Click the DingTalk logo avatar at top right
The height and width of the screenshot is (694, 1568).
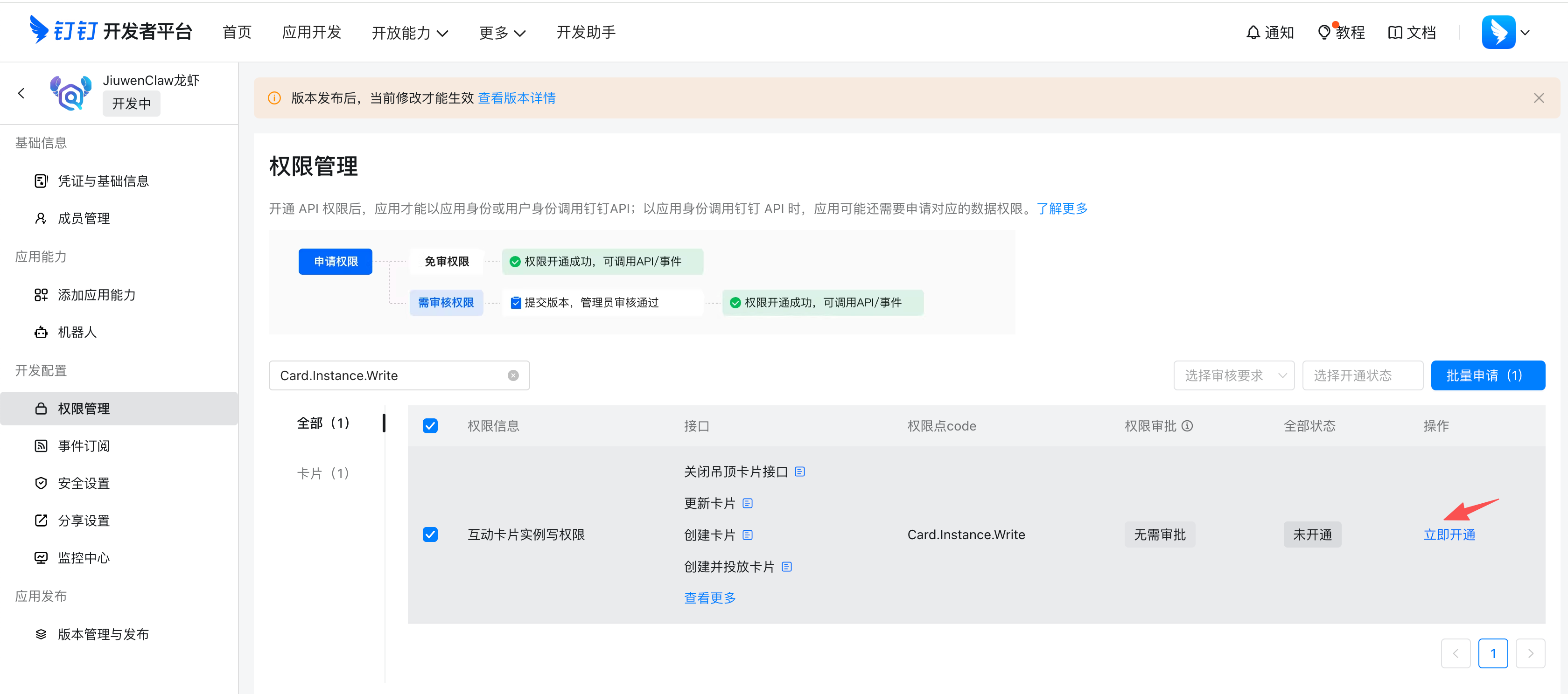[1499, 32]
